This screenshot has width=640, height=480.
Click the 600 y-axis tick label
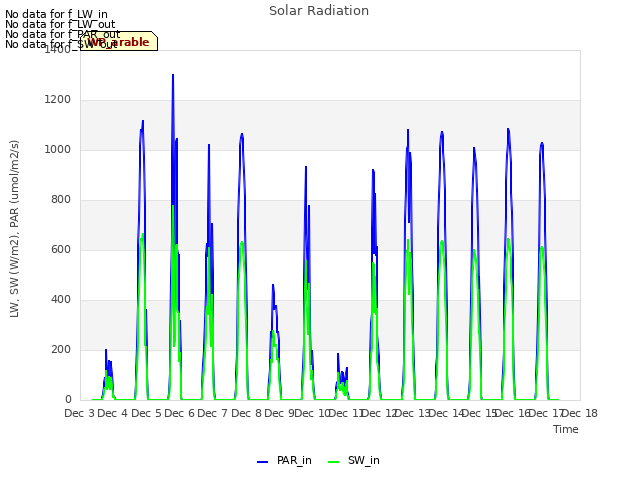[61, 250]
